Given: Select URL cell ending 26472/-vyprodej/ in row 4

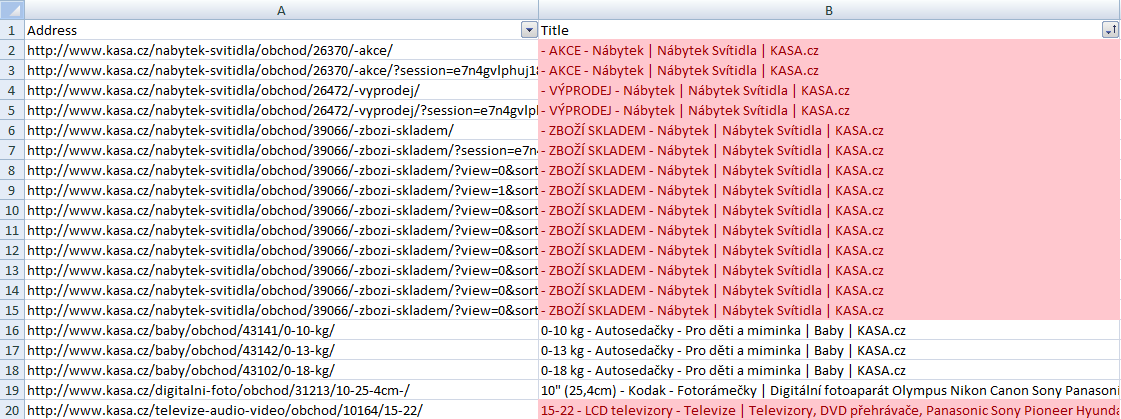Looking at the screenshot, I should pyautogui.click(x=282, y=90).
